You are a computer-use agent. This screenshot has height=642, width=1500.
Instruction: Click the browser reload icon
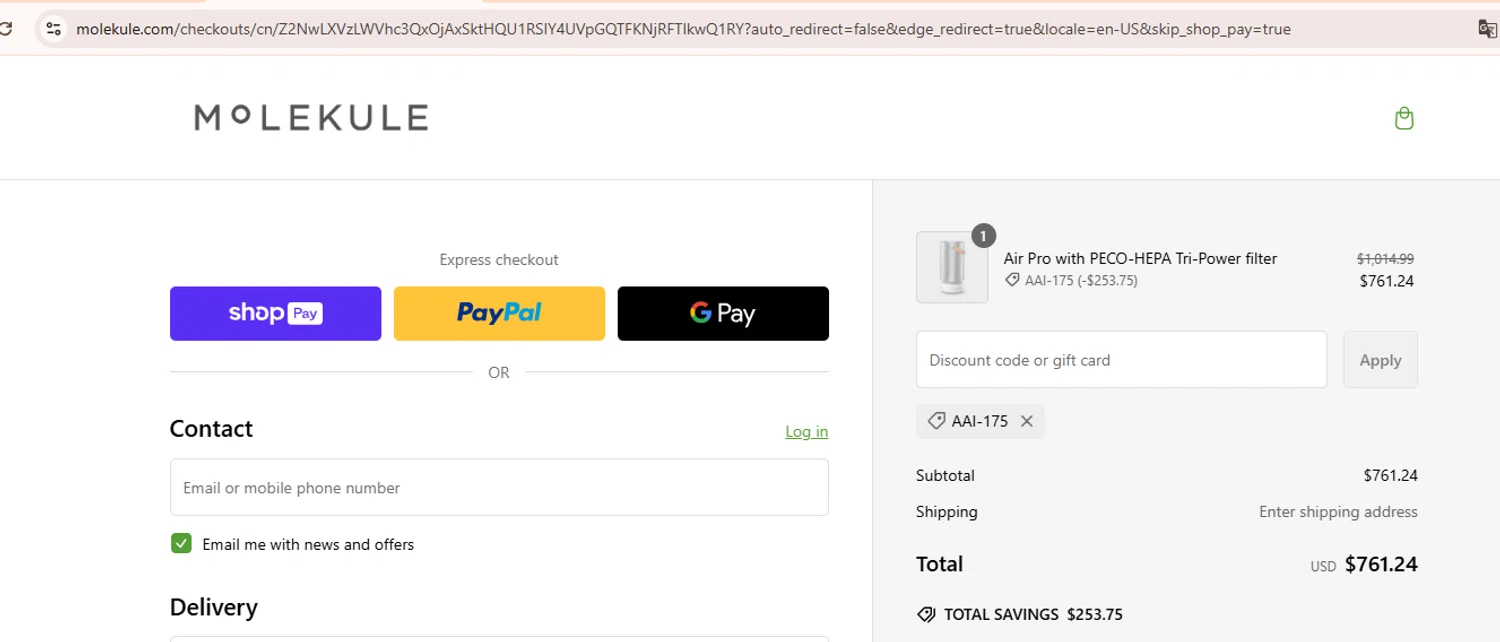click(x=5, y=29)
